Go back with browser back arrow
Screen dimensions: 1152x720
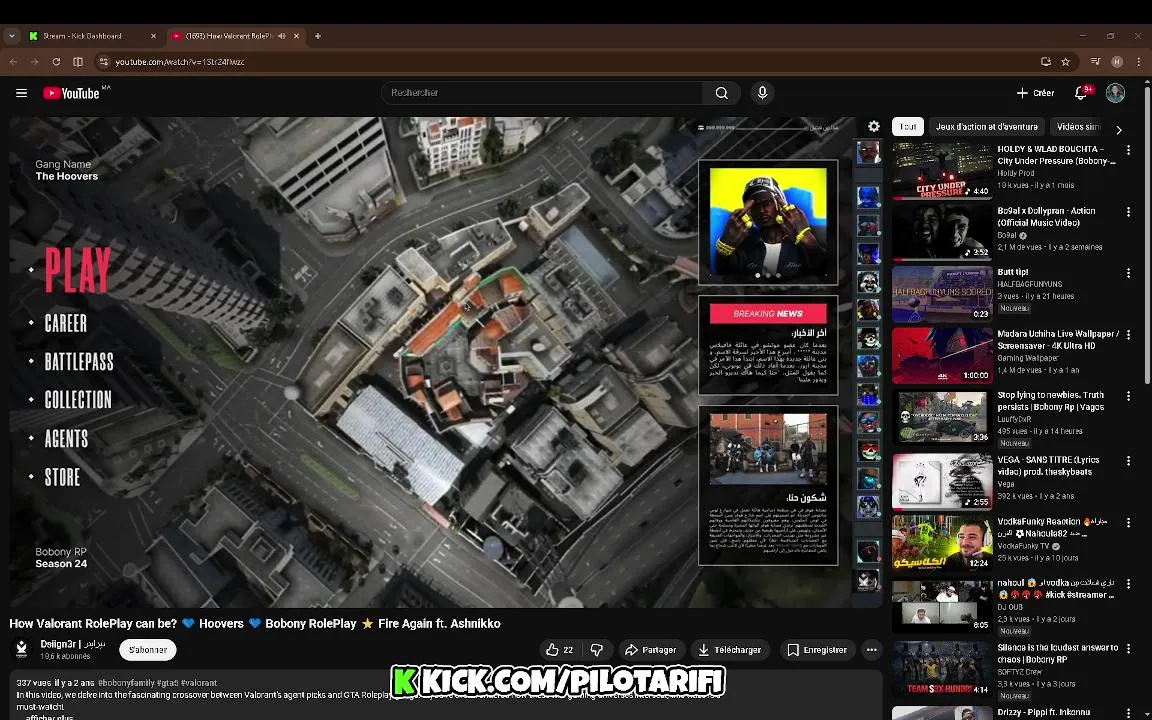(x=13, y=62)
